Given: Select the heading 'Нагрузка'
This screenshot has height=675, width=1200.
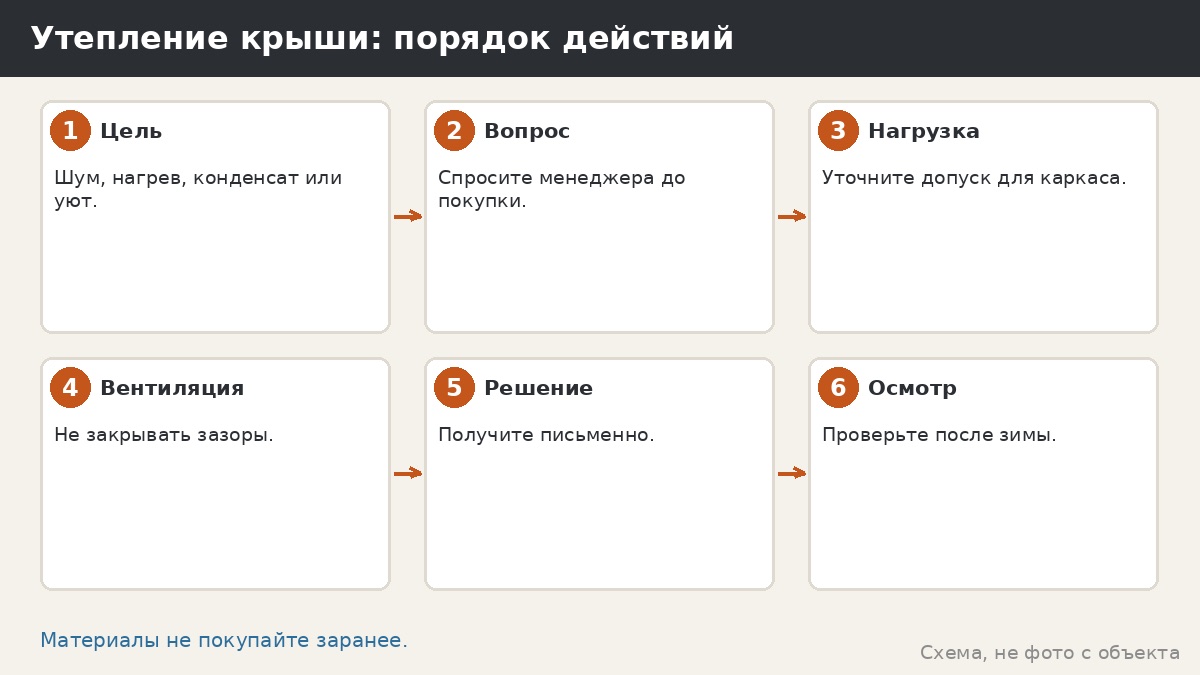Looking at the screenshot, I should click(924, 132).
